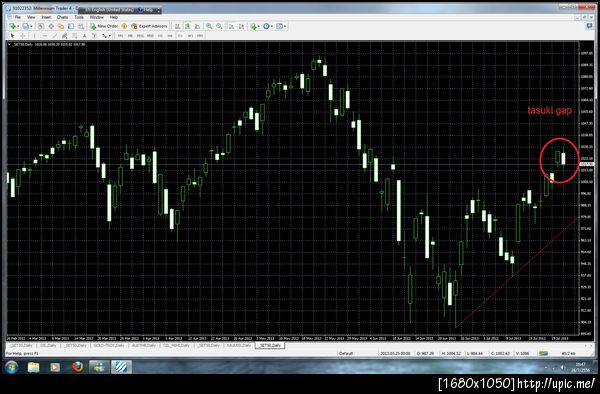Open the Navigator panel icon

tap(61, 26)
